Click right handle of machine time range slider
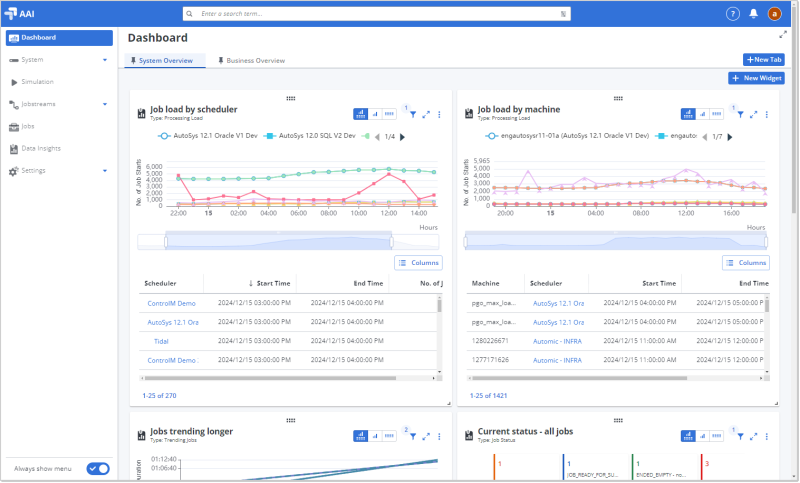 (x=766, y=242)
